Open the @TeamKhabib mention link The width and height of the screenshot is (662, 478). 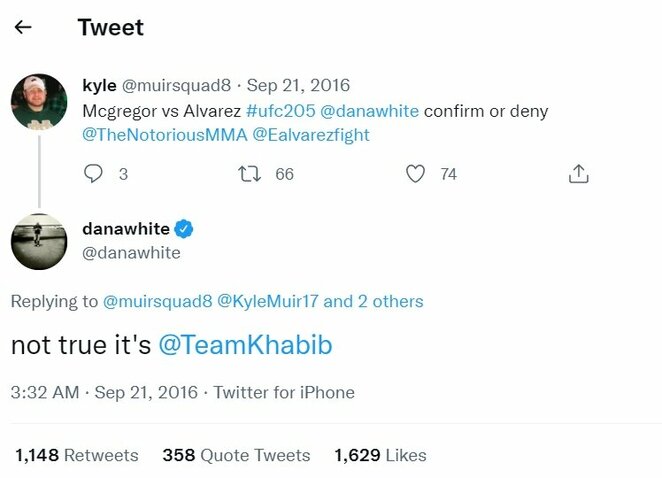point(245,345)
